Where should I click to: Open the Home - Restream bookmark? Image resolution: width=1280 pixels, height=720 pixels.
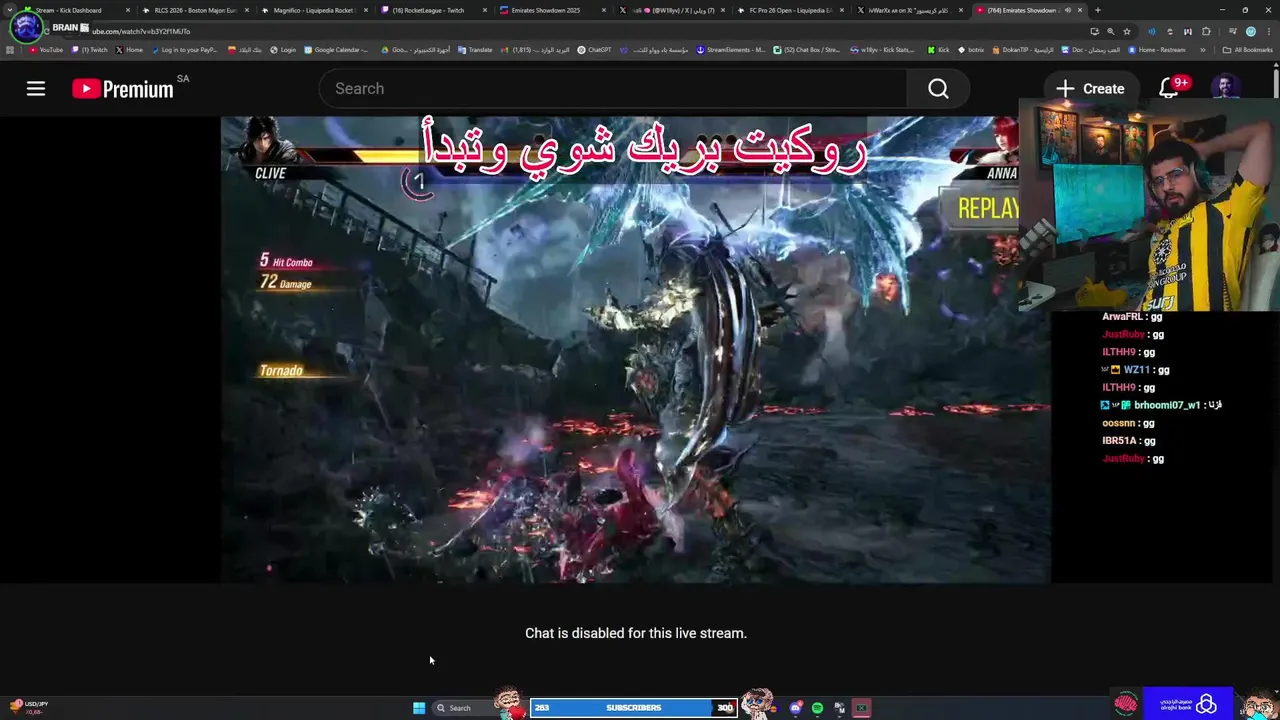pos(1157,49)
